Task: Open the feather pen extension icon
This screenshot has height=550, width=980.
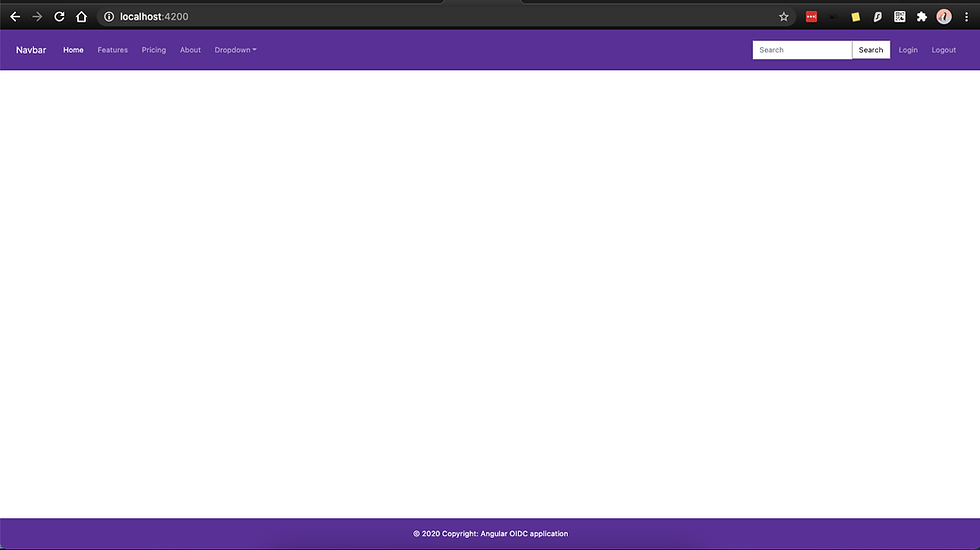Action: [x=878, y=17]
